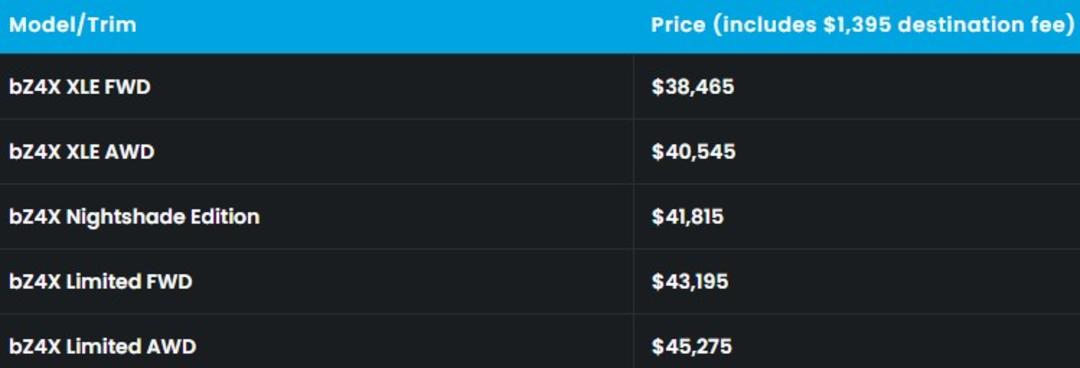Click the bZ4X XLE AWD row label

(81, 152)
